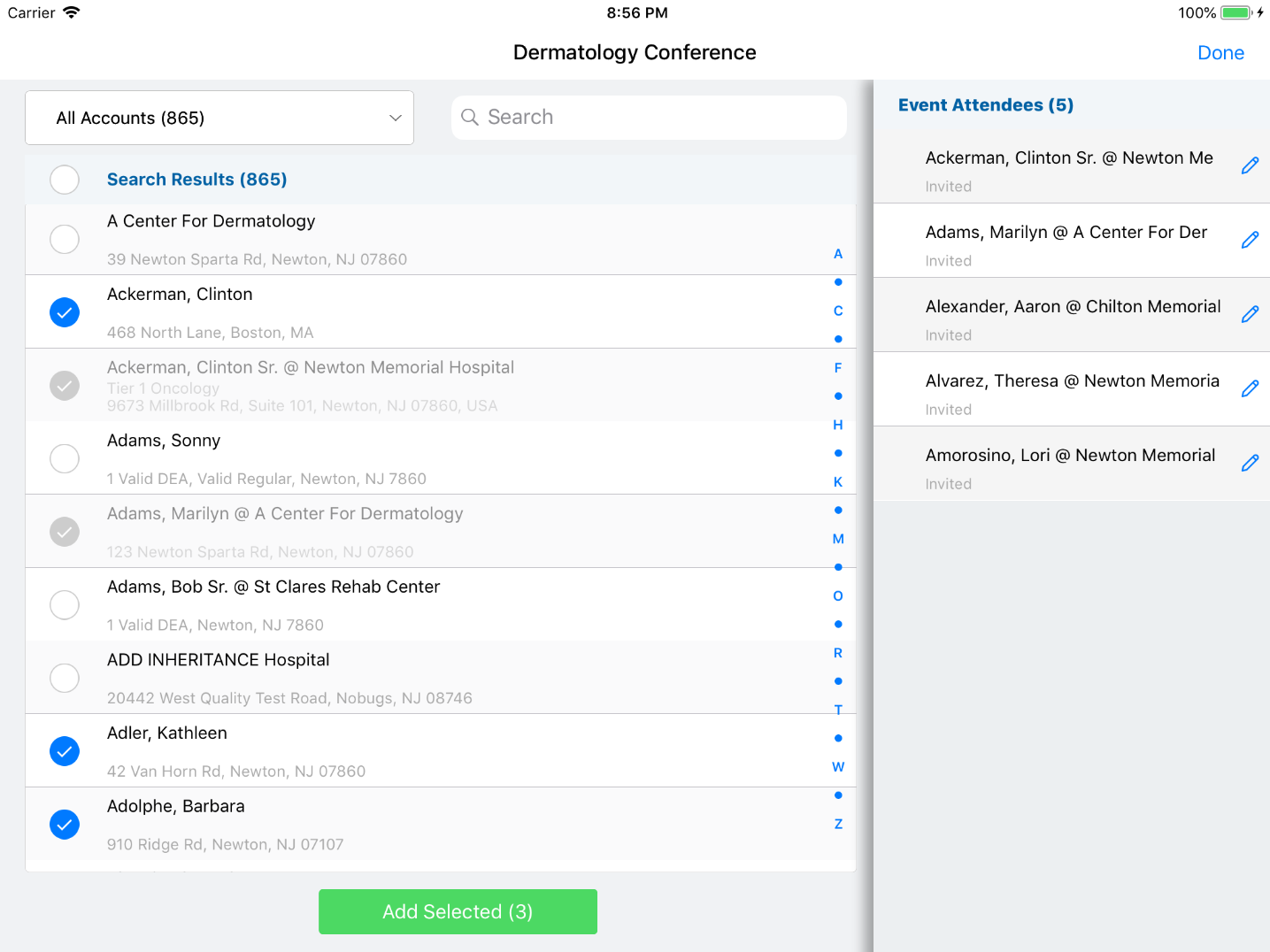The width and height of the screenshot is (1270, 952).
Task: Click the search magnifier icon
Action: coord(470,118)
